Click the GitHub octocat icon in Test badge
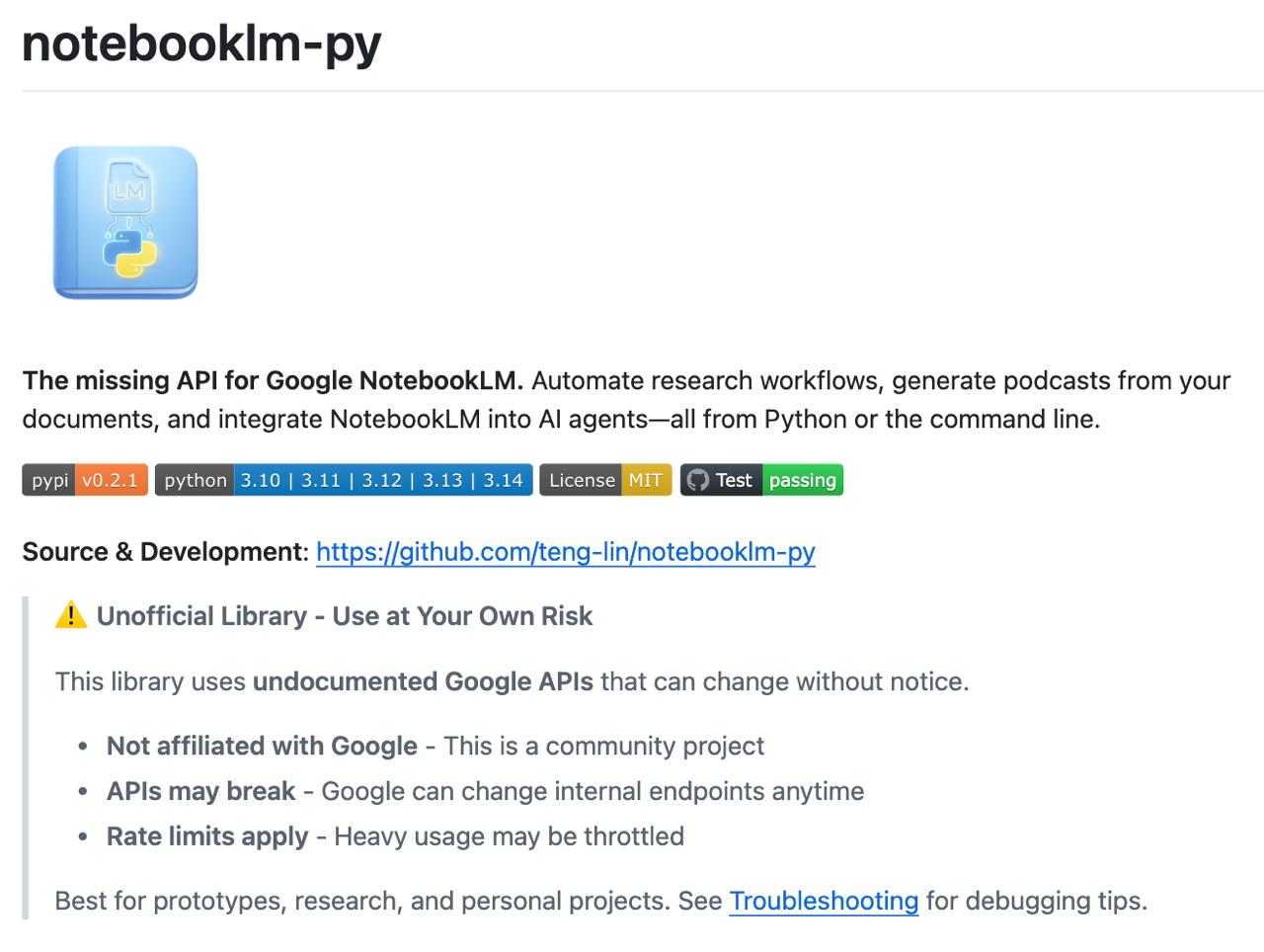 (x=698, y=480)
